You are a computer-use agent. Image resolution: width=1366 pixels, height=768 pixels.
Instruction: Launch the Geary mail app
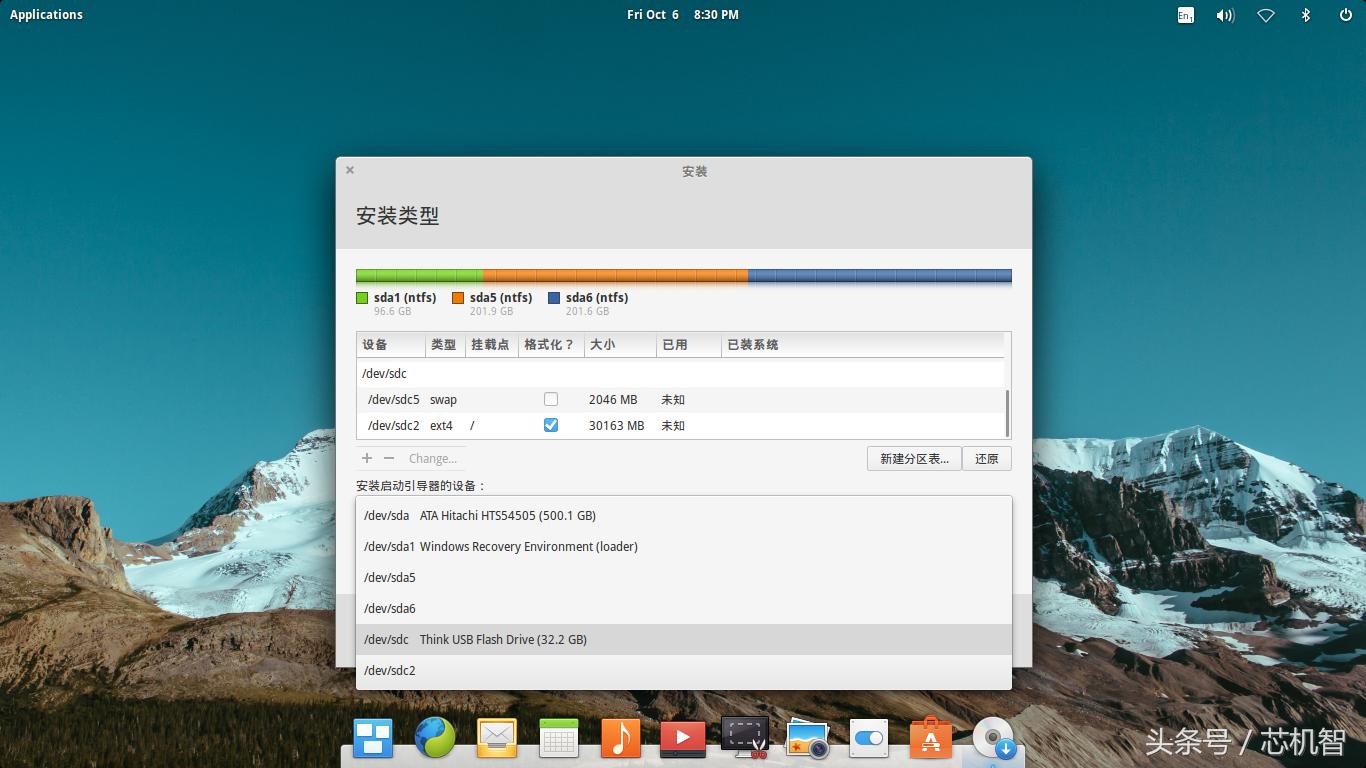pyautogui.click(x=496, y=738)
